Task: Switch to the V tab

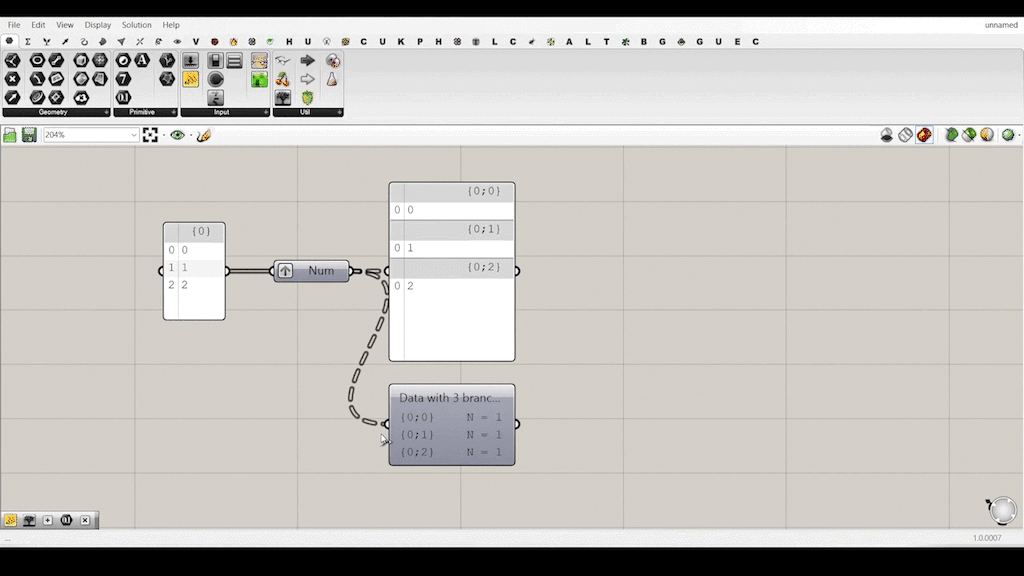Action: [x=195, y=42]
